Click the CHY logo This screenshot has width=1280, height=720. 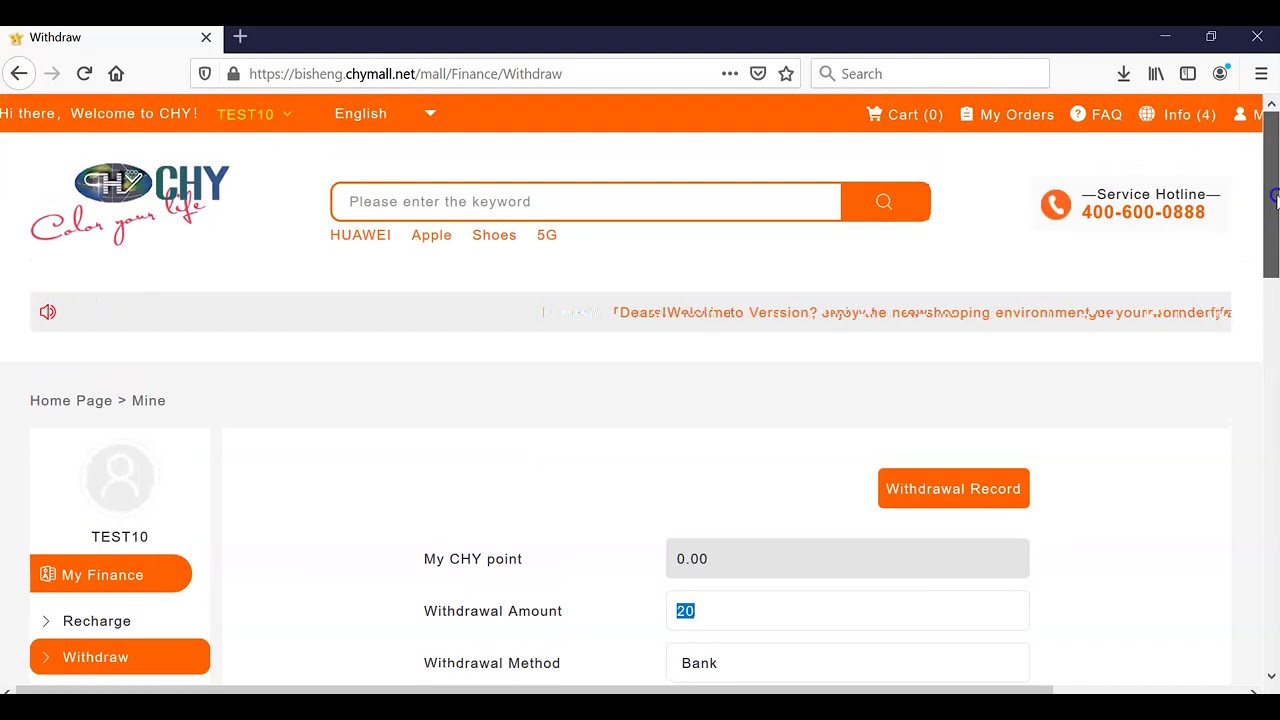pyautogui.click(x=130, y=203)
